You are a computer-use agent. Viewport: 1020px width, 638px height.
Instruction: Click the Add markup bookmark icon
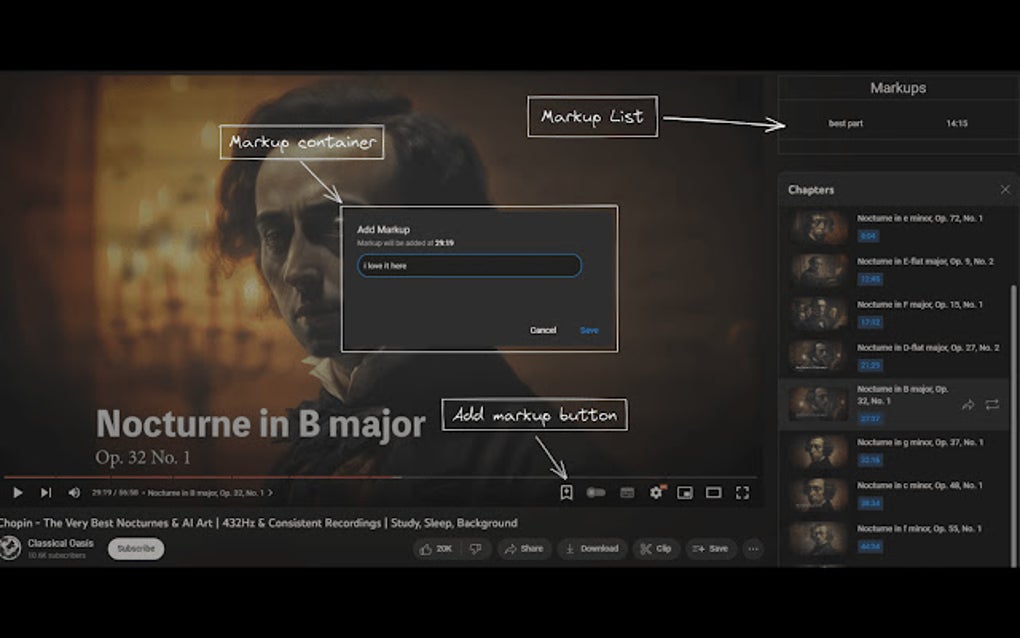[x=567, y=492]
